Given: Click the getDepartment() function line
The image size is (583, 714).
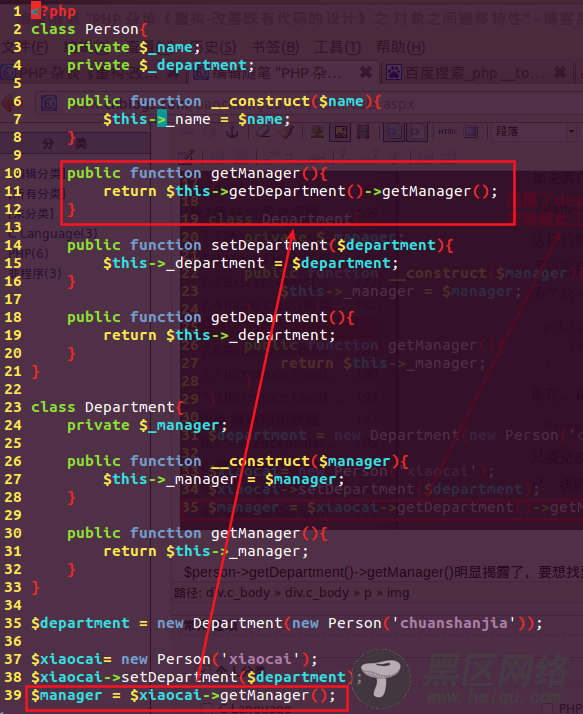Looking at the screenshot, I should (x=210, y=317).
